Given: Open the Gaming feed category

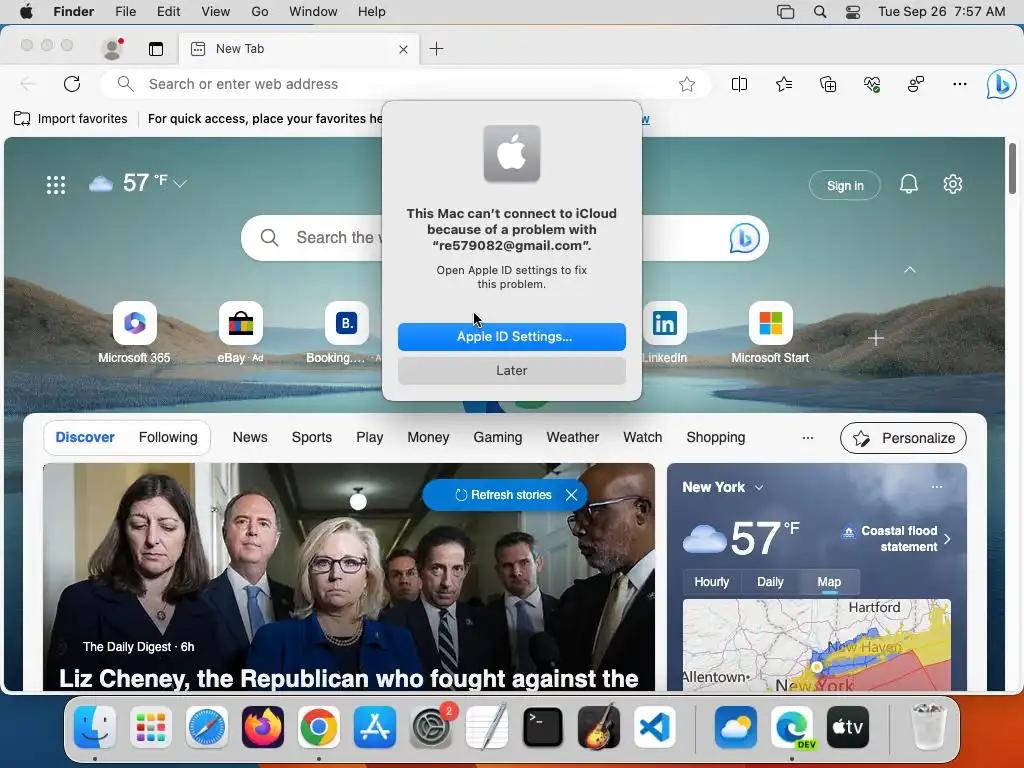Looking at the screenshot, I should [x=498, y=438].
